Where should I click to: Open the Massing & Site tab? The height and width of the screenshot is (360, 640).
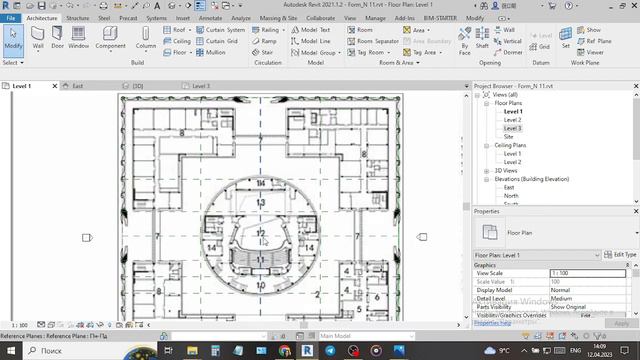[x=278, y=18]
